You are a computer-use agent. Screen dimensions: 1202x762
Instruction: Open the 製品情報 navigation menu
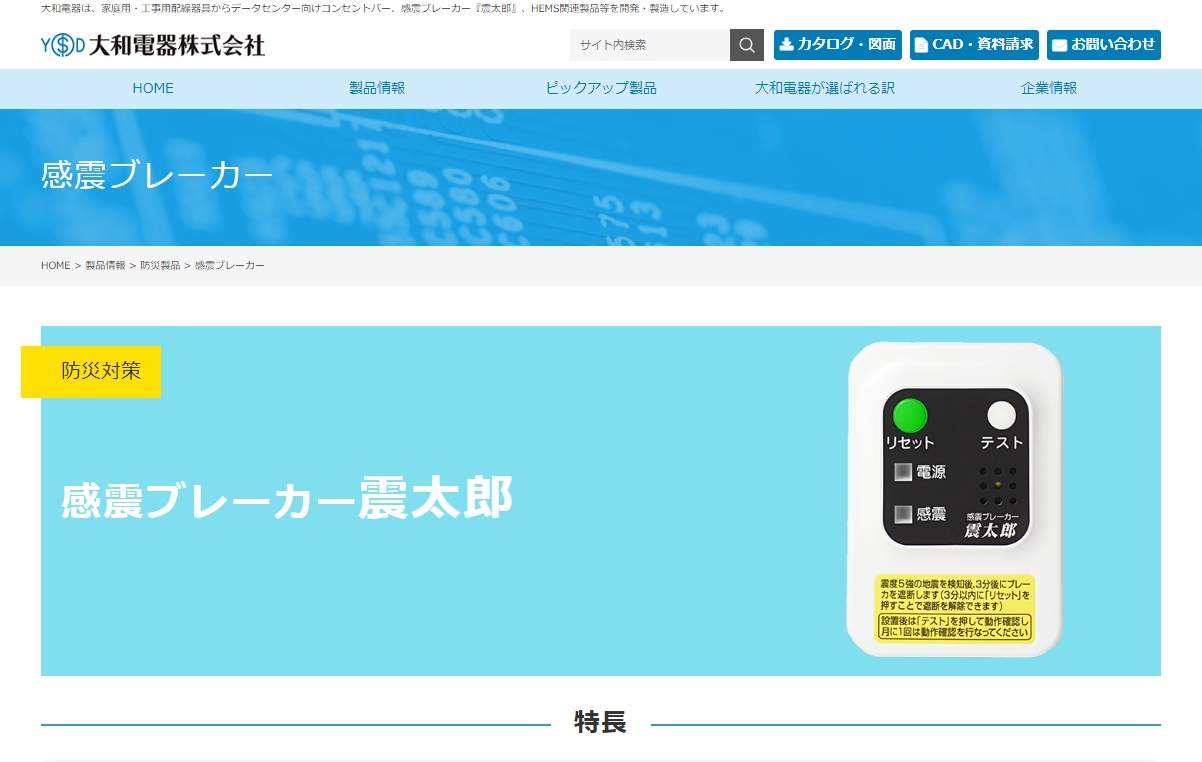(x=377, y=88)
